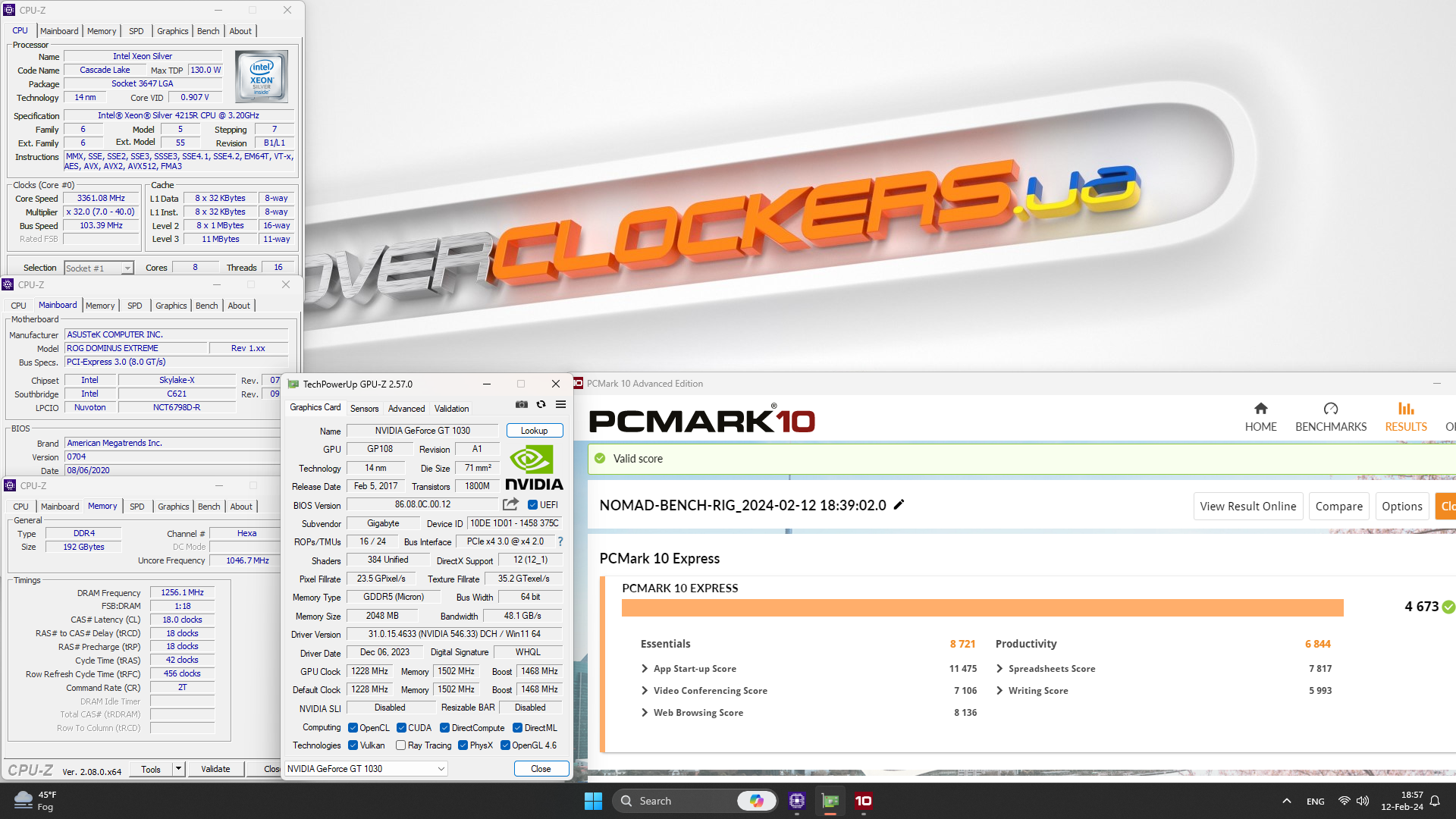Click View Result Online in PCMark 10
The width and height of the screenshot is (1456, 819).
tap(1247, 507)
